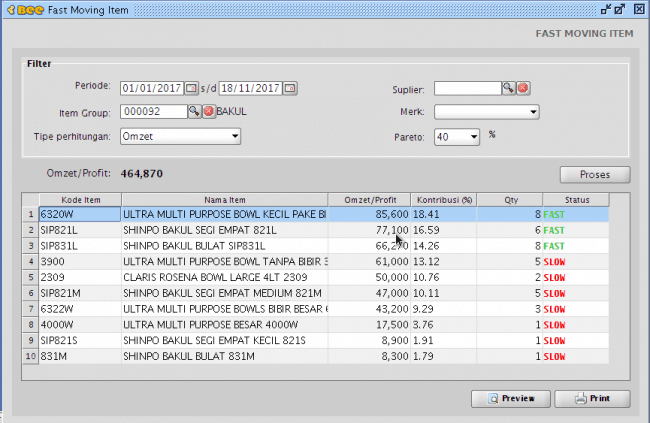
Task: Sort by Status column header
Action: [576, 200]
